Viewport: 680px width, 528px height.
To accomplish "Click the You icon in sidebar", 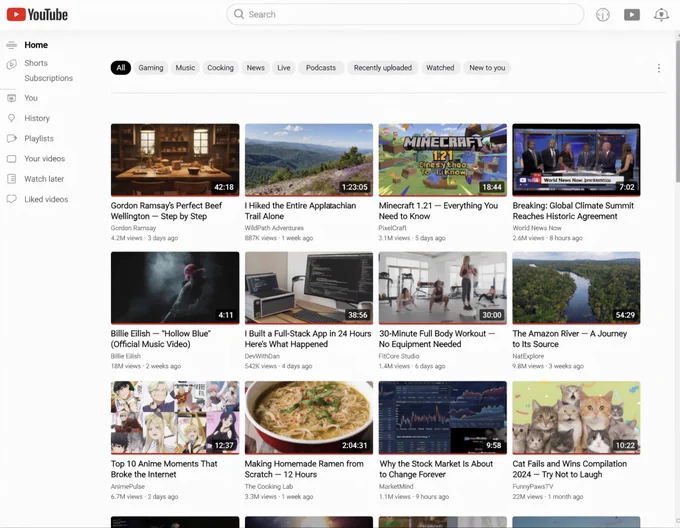I will (x=12, y=98).
